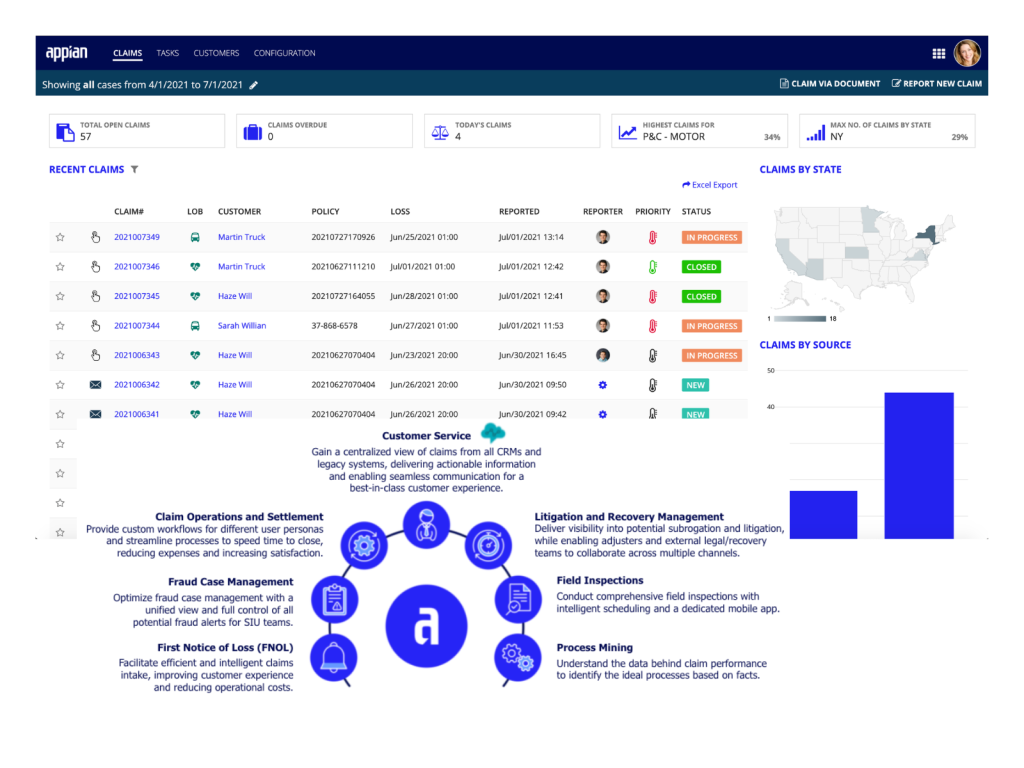The image size is (1024, 768).
Task: Open the Configuration tab
Action: tap(284, 53)
